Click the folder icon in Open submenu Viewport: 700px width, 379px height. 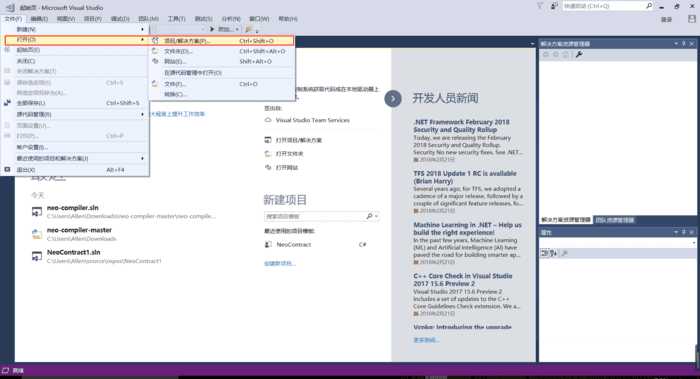(155, 51)
